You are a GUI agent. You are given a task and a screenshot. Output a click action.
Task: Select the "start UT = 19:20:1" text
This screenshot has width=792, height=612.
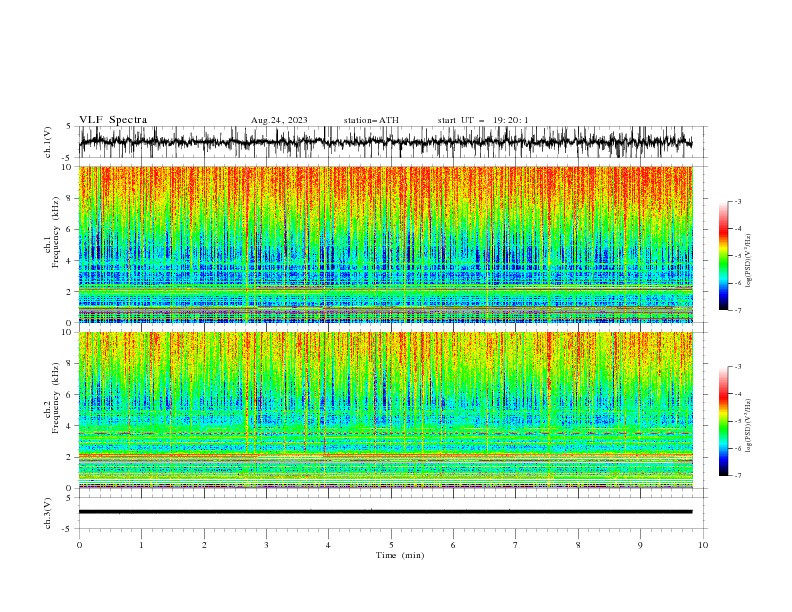pyautogui.click(x=483, y=120)
